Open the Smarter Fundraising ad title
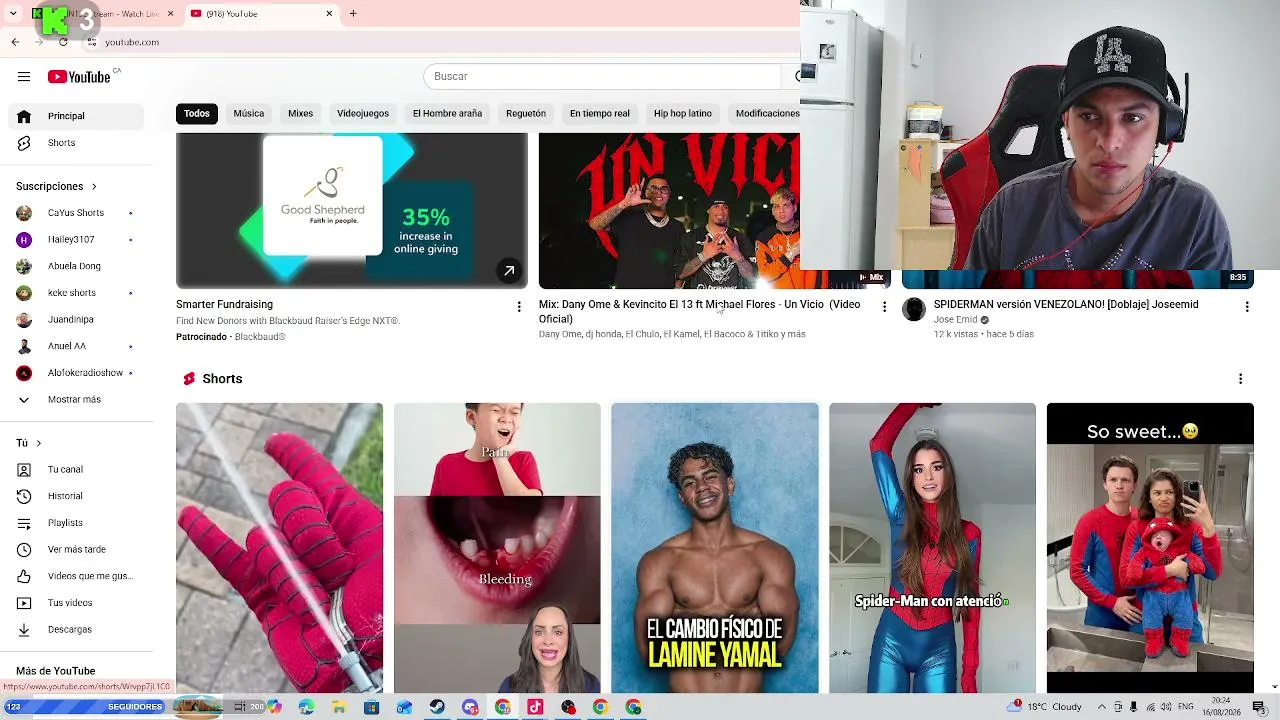The height and width of the screenshot is (720, 1280). pyautogui.click(x=224, y=305)
